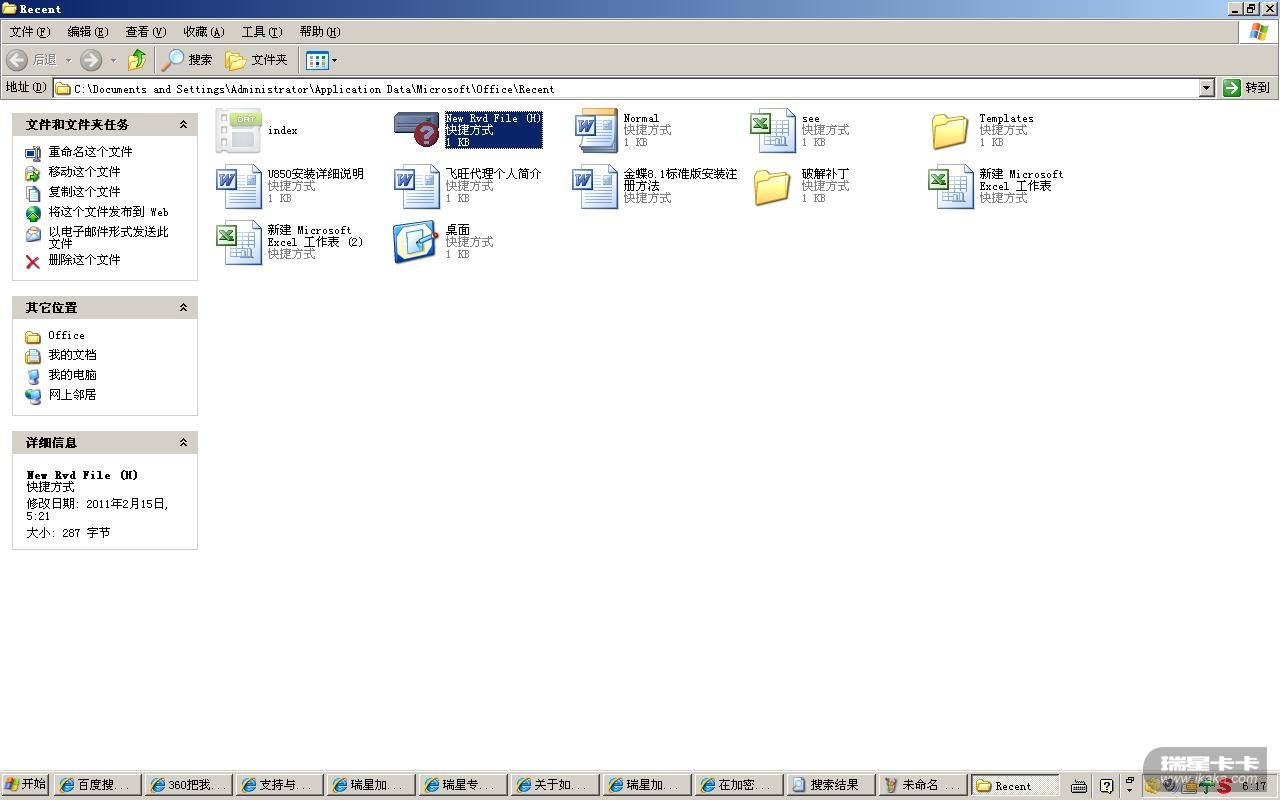Click the keyboard icon in the language bar
The width and height of the screenshot is (1280, 800).
[x=1079, y=786]
